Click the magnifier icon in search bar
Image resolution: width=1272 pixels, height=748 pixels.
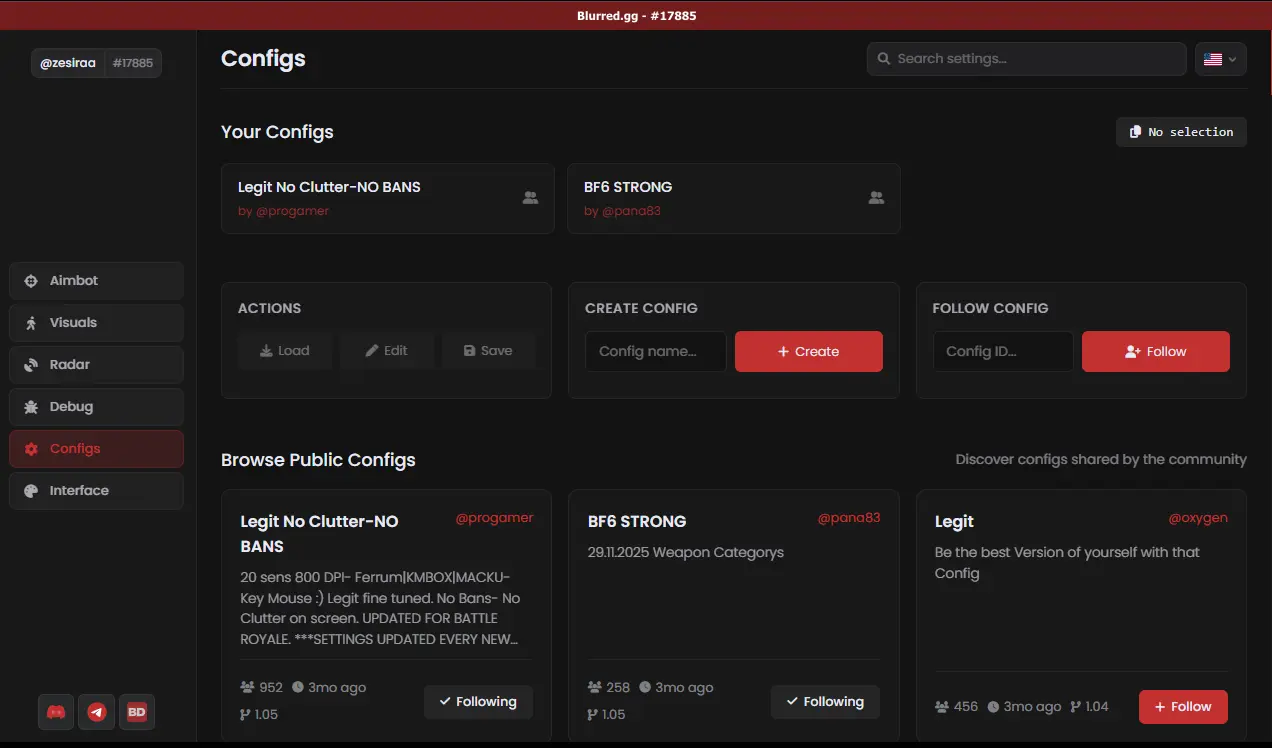(x=884, y=59)
